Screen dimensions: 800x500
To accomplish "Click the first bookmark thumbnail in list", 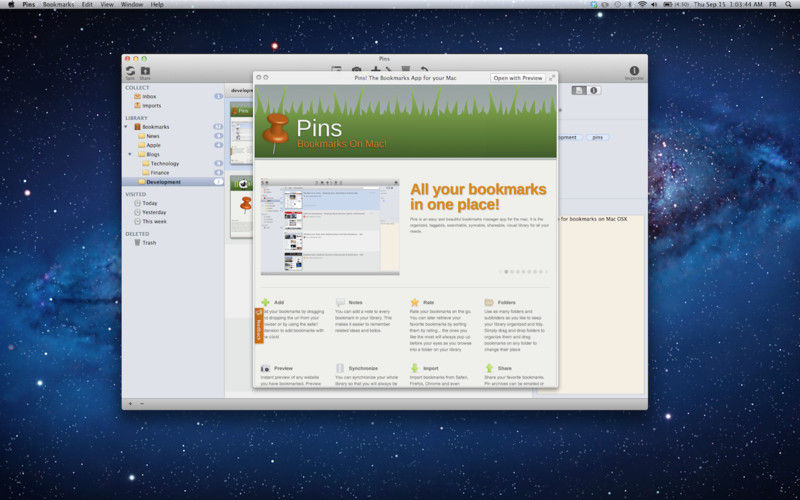I will point(241,133).
